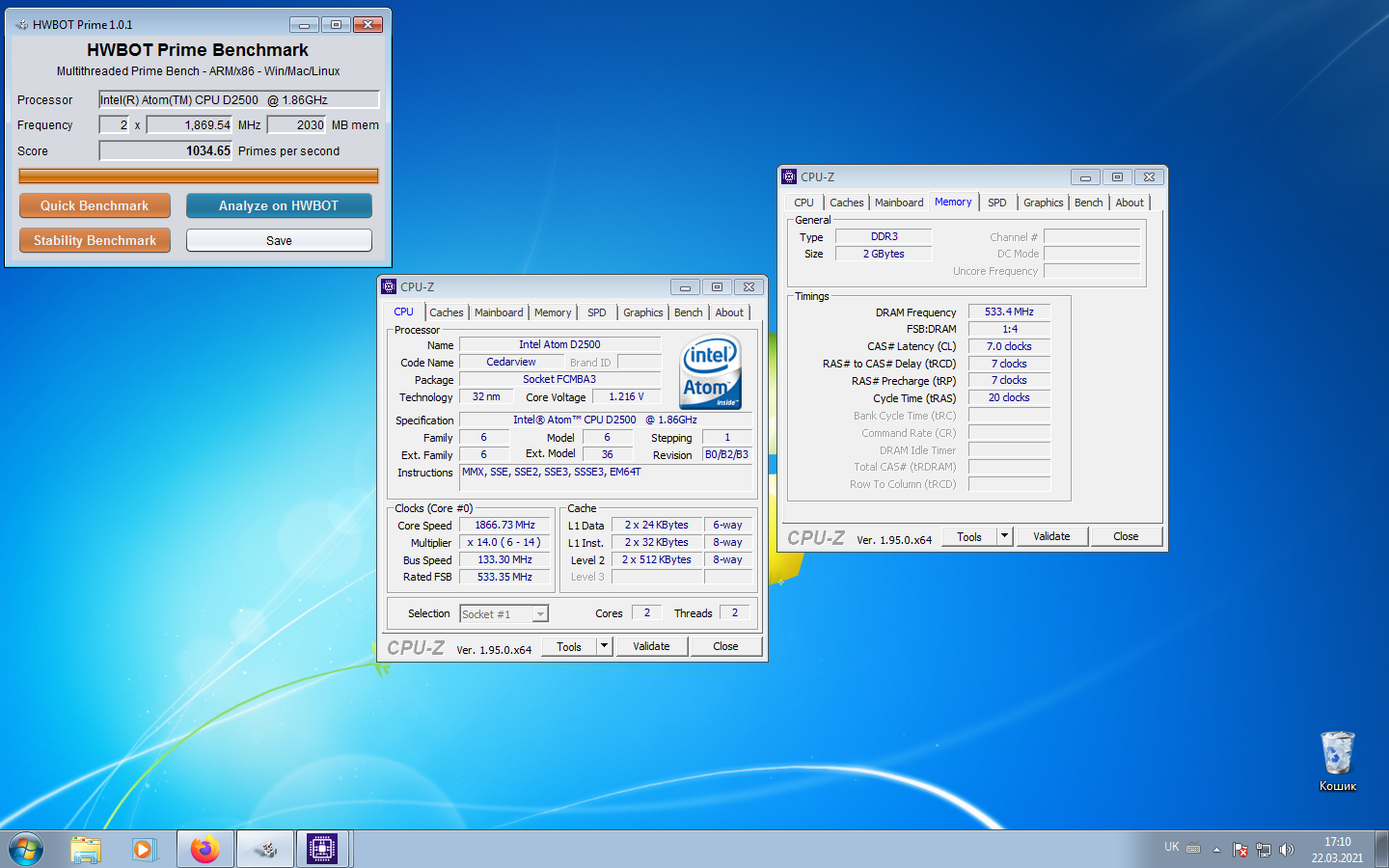
Task: Open Bench tab in CPU-Z Memory window
Action: [x=1089, y=203]
